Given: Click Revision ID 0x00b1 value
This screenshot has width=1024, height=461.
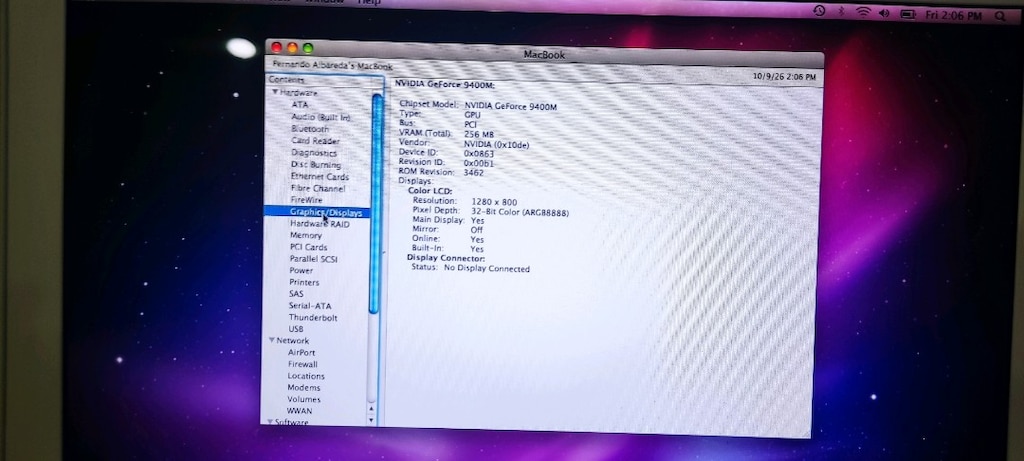Looking at the screenshot, I should click(x=479, y=163).
